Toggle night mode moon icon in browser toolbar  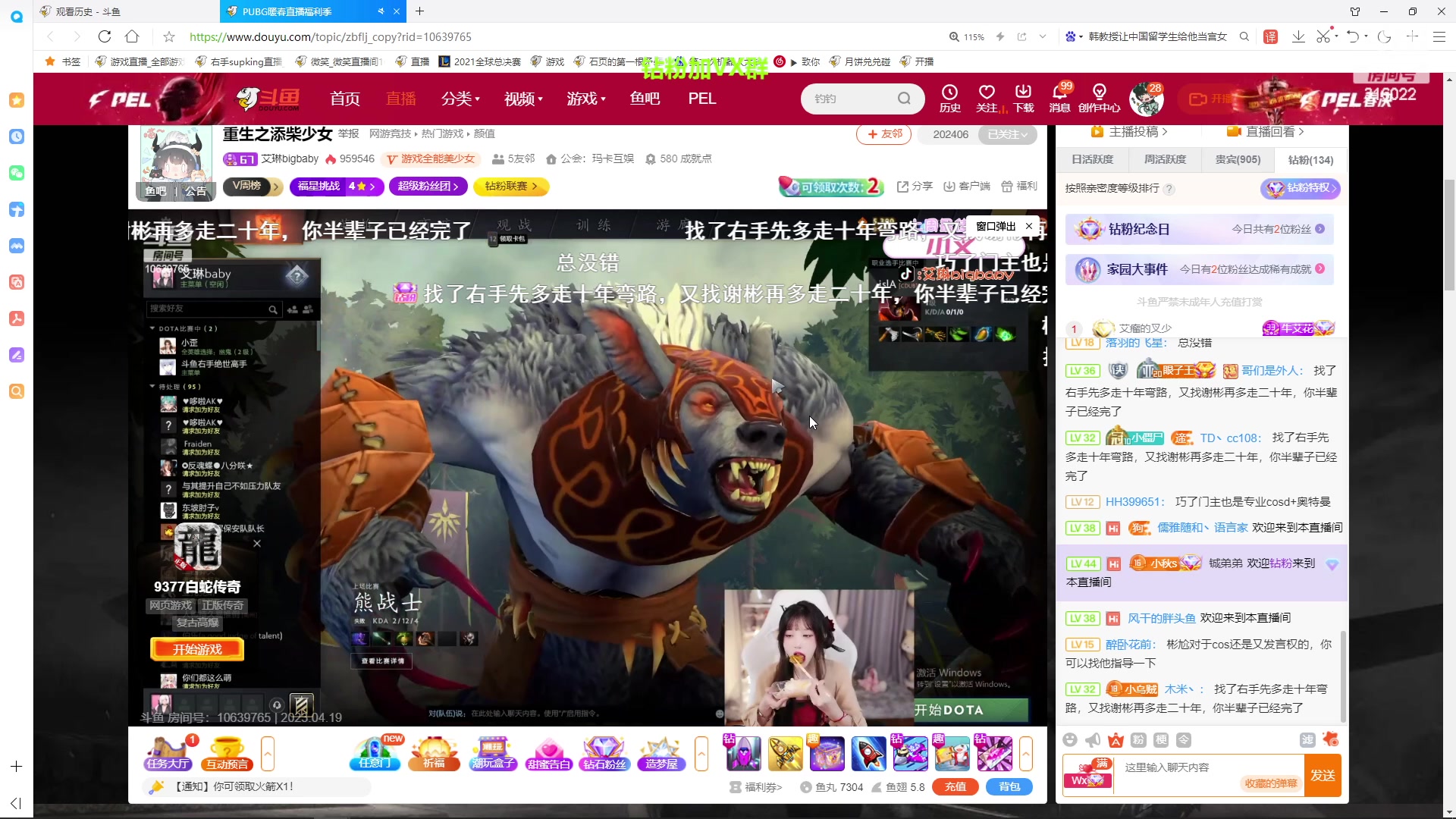(x=1384, y=36)
